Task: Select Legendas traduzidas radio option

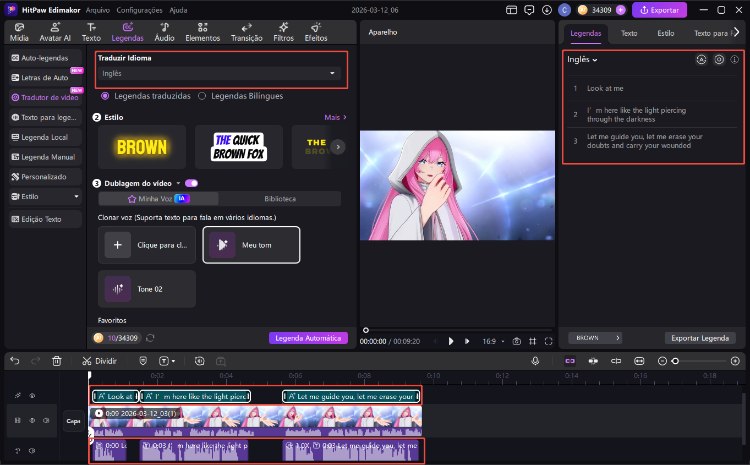Action: coord(105,96)
